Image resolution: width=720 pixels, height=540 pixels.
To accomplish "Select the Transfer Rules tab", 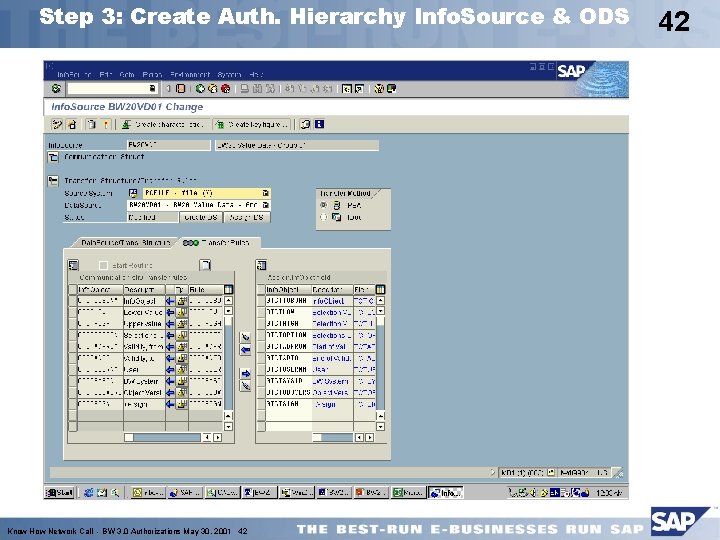I will [219, 242].
